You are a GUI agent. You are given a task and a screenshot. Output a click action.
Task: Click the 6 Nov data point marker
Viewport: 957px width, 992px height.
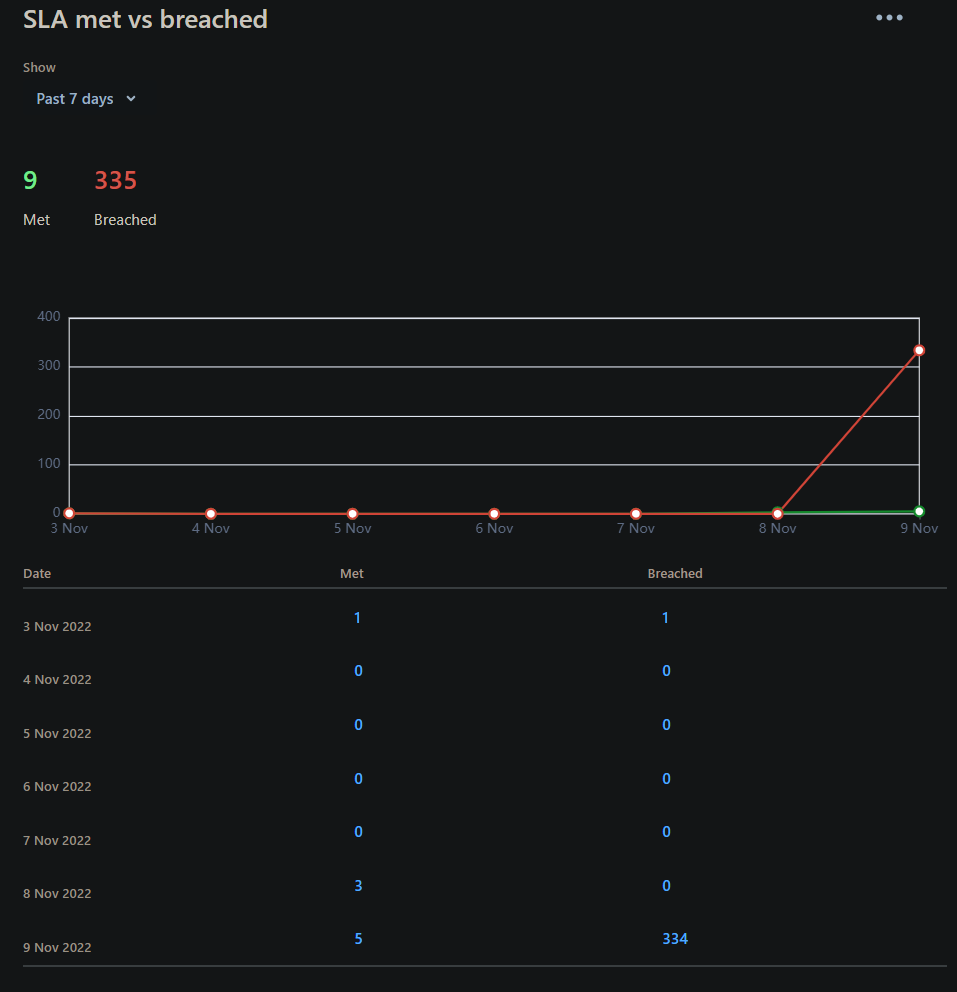click(494, 512)
